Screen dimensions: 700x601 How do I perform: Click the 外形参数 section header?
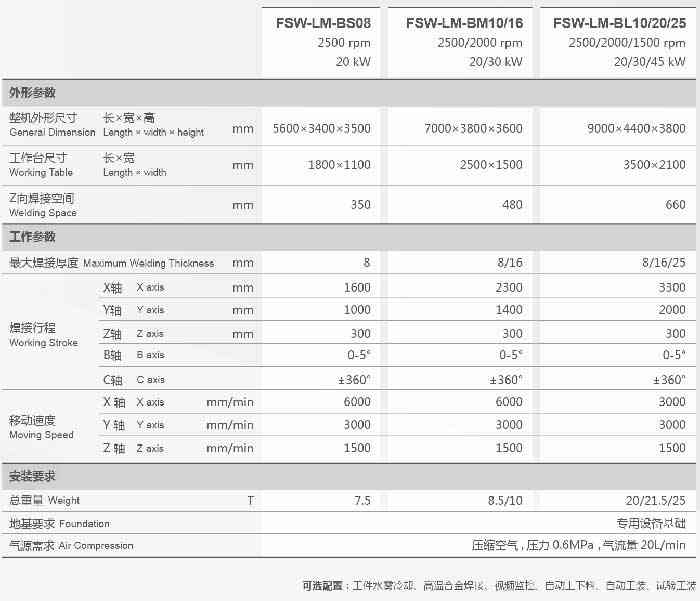[33, 92]
